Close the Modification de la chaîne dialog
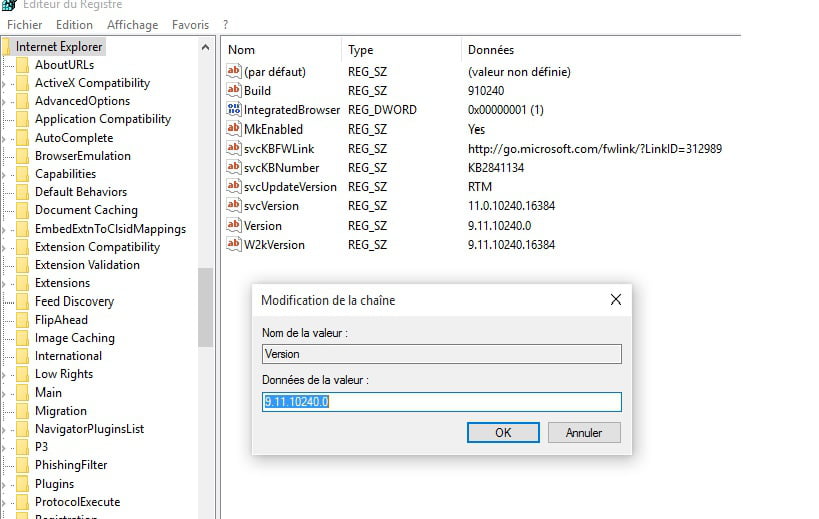 click(616, 299)
